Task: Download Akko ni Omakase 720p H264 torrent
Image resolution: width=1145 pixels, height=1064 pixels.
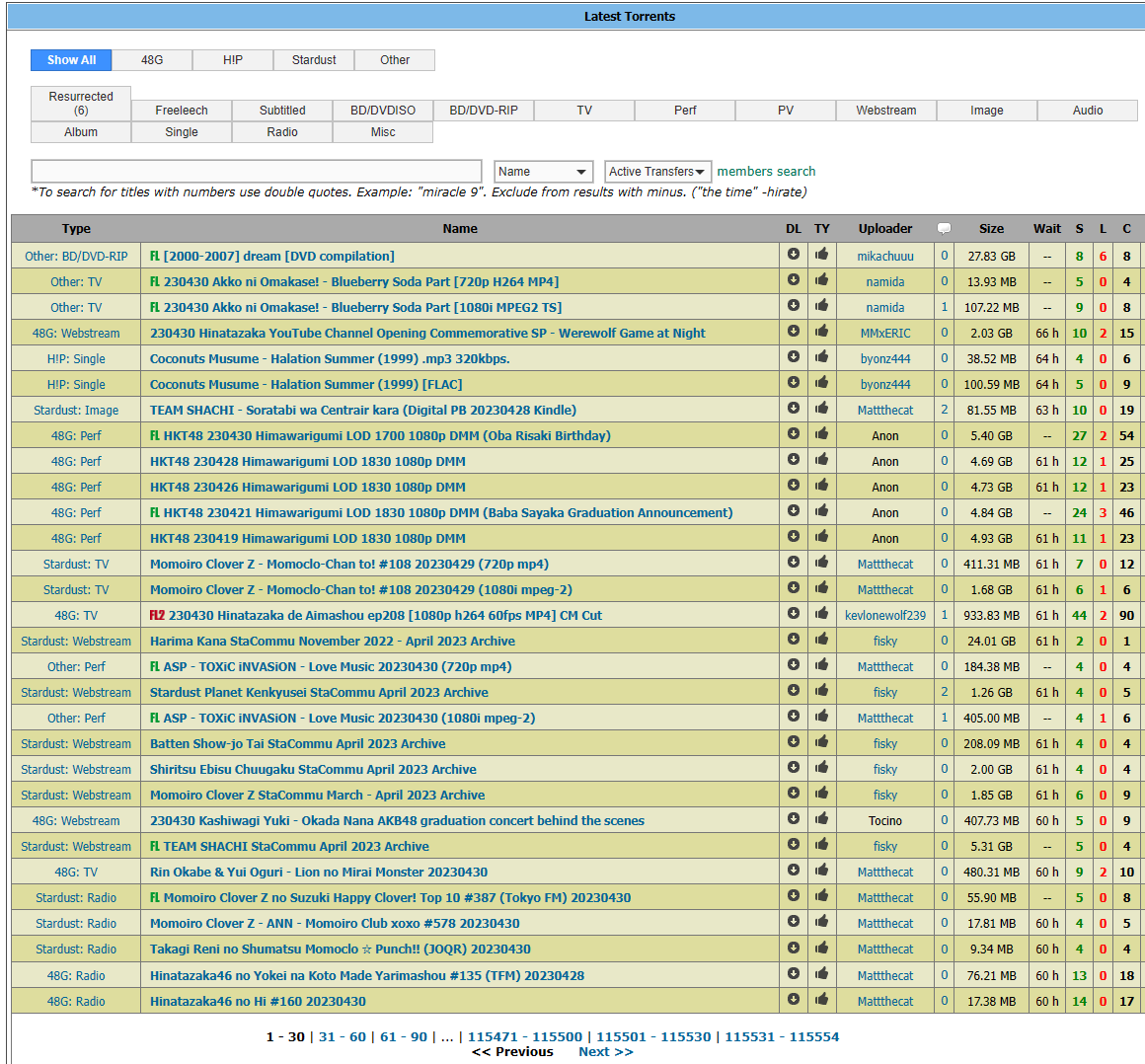Action: coord(793,279)
